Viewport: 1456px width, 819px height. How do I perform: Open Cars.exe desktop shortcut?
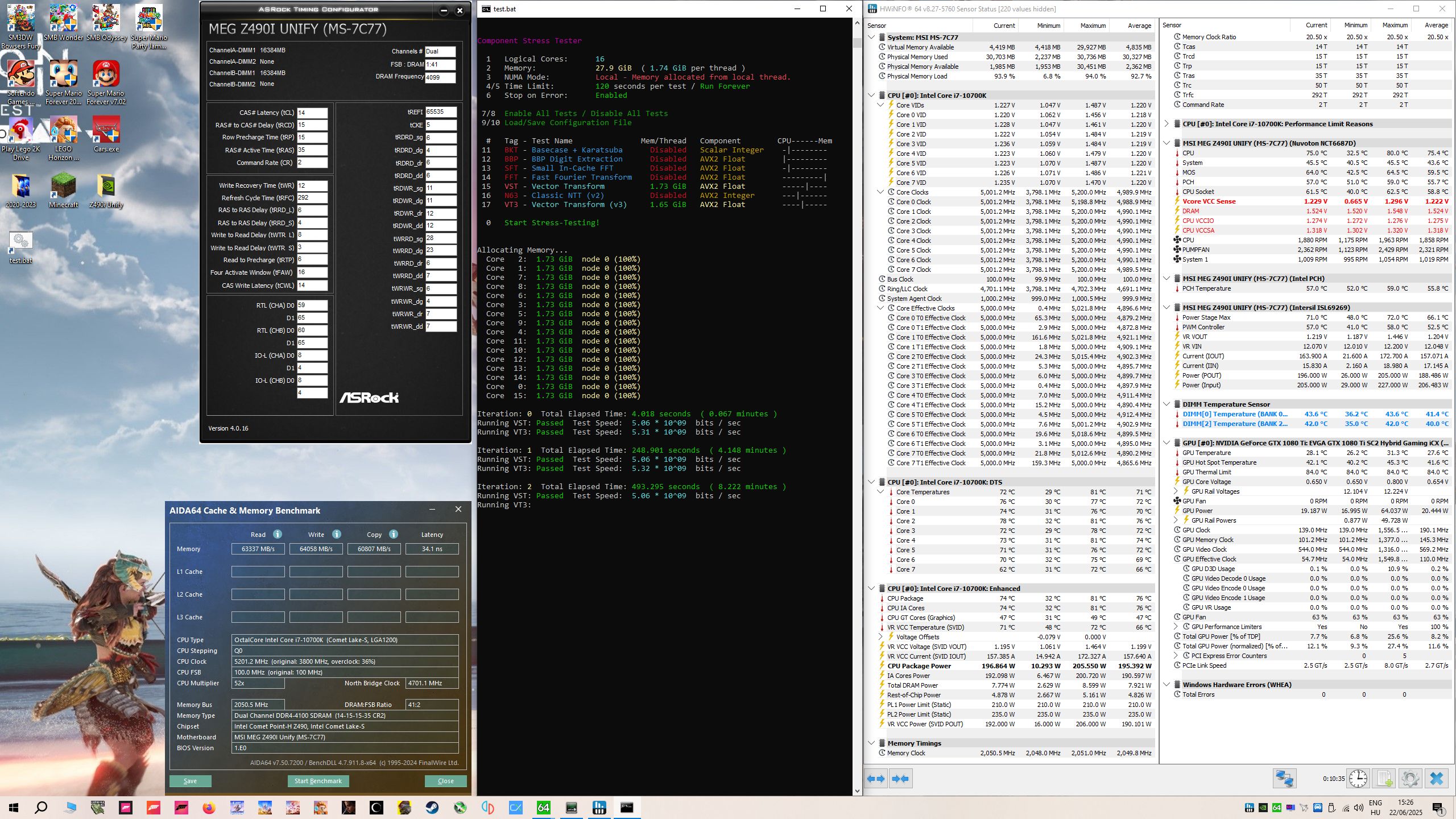(106, 135)
